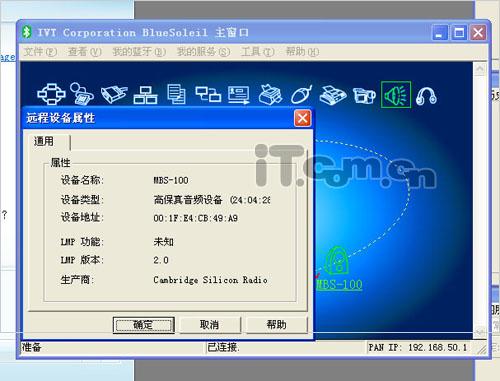Select the Bluetooth Printer service icon
The image size is (500, 381).
(x=270, y=95)
